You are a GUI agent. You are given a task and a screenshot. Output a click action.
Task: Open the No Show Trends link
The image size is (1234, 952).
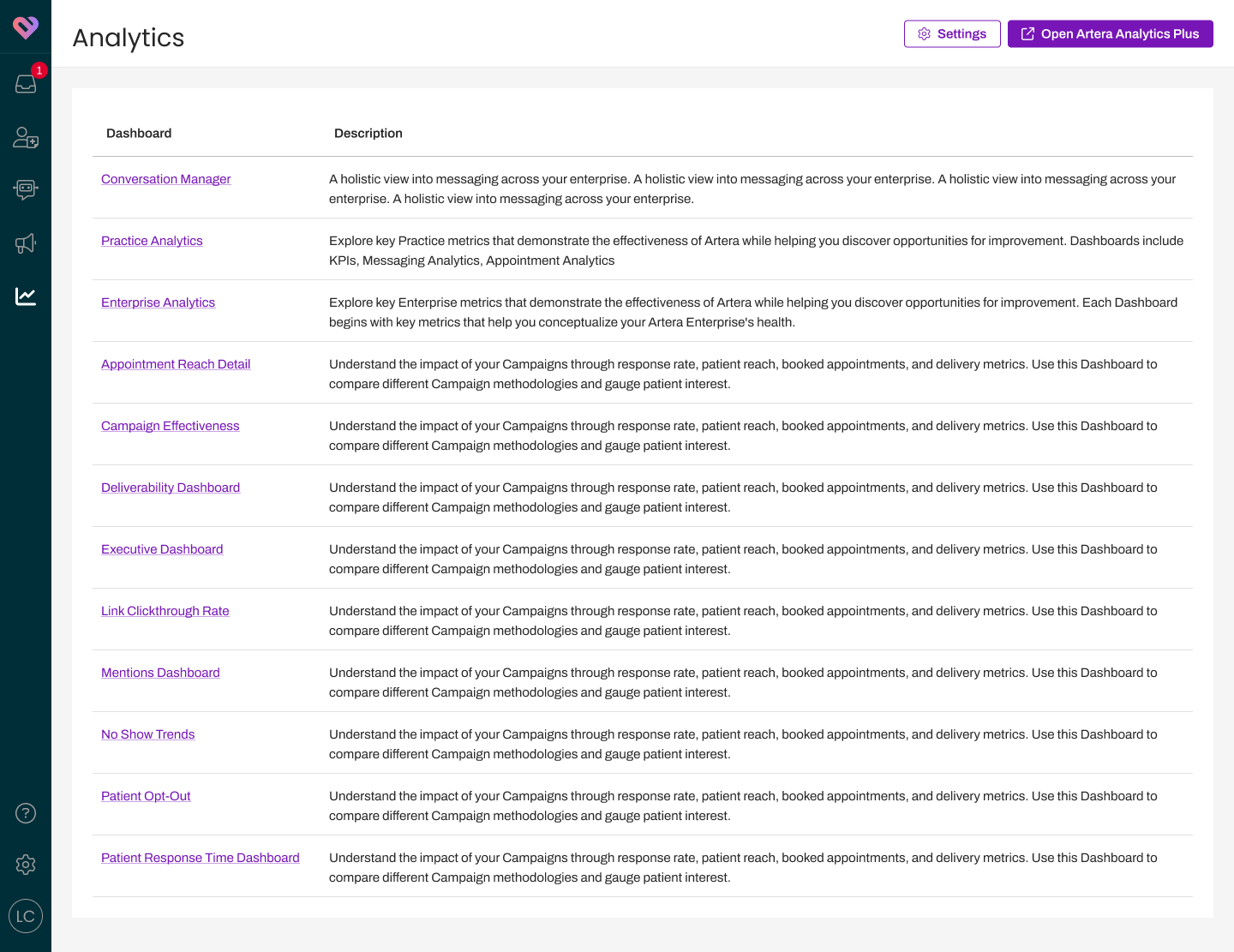(x=148, y=734)
